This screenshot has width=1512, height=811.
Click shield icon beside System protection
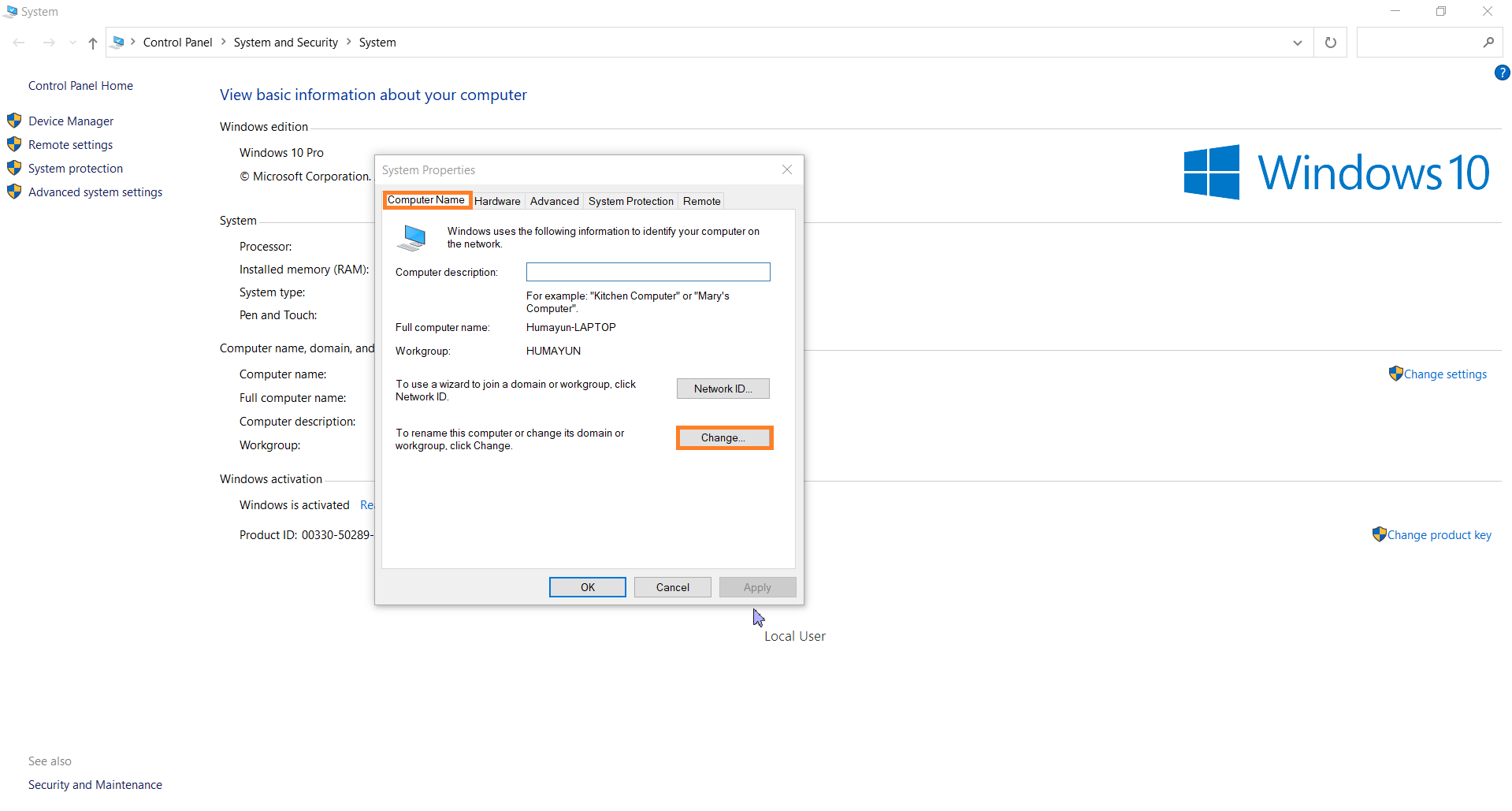pyautogui.click(x=14, y=168)
